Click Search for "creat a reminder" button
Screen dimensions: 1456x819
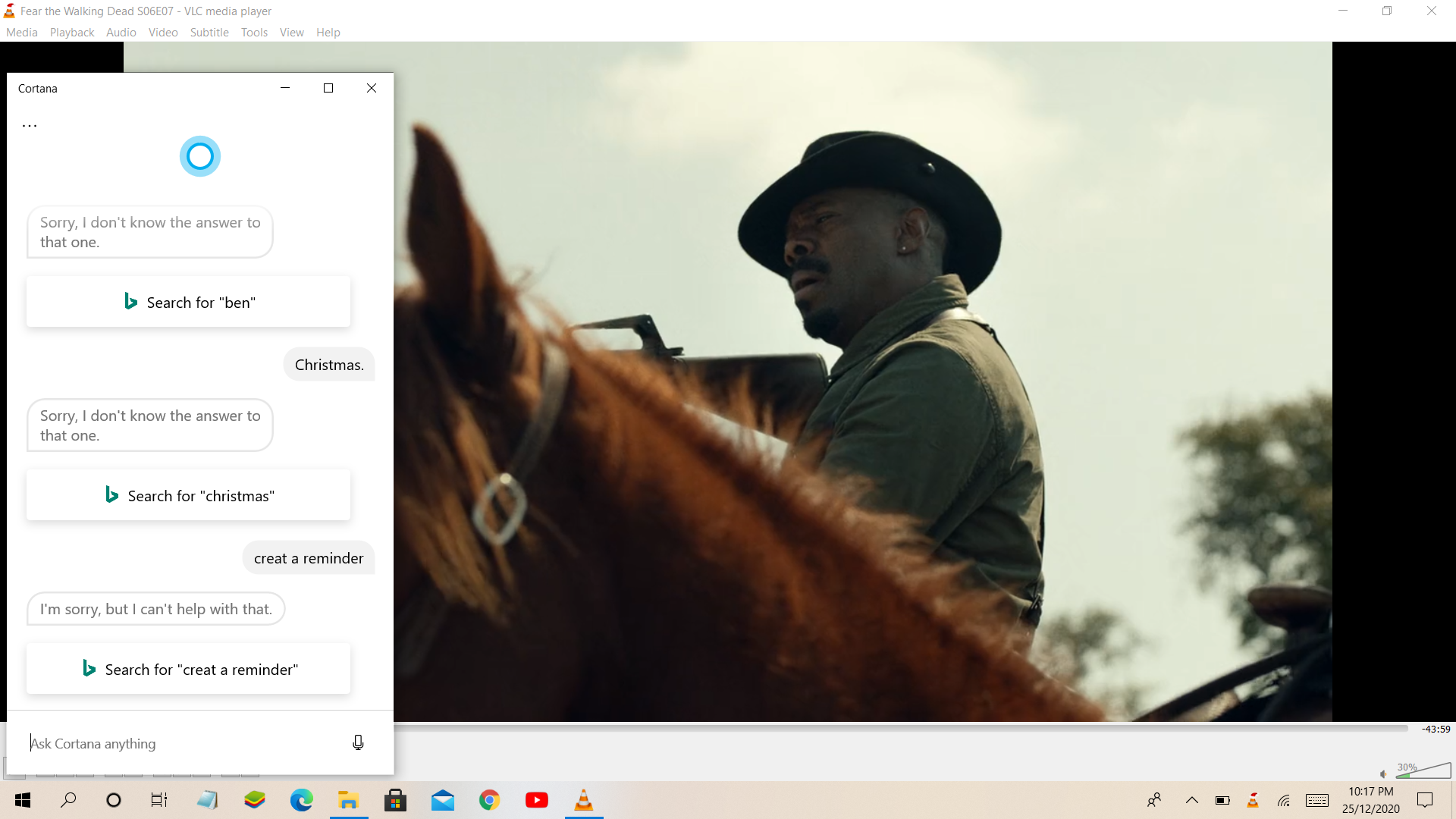point(189,669)
